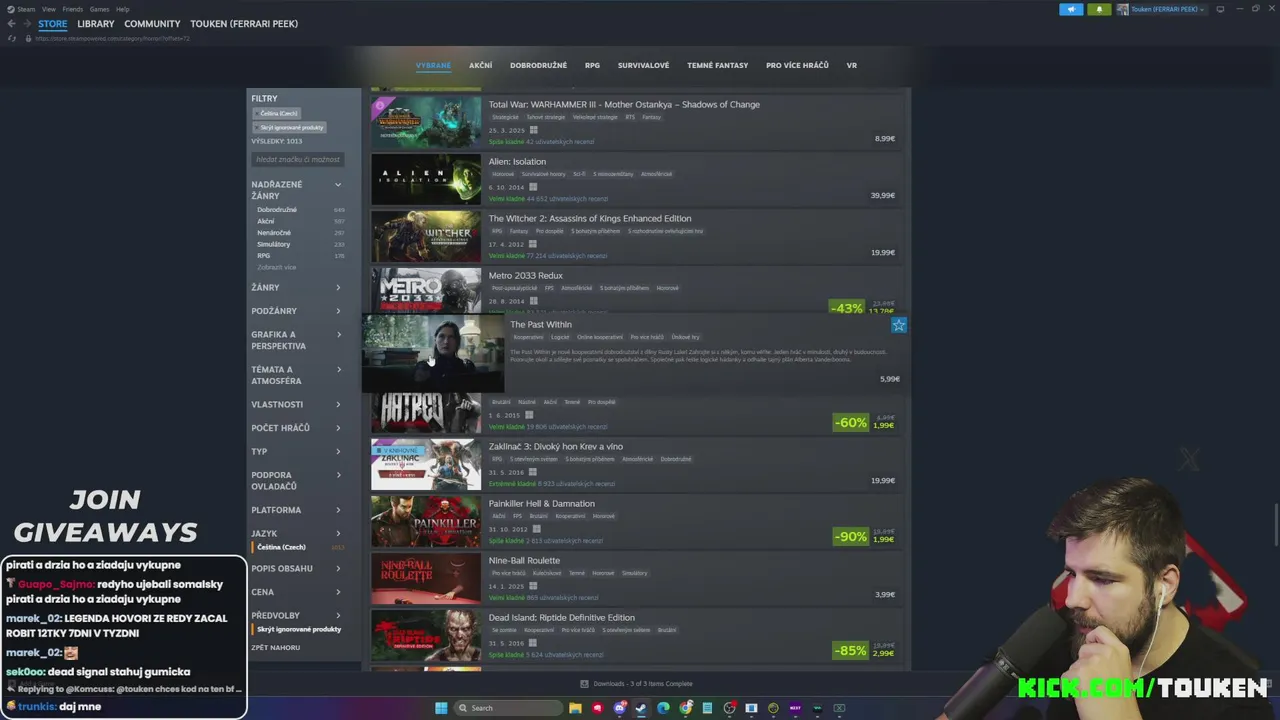
Task: Click Zobrazit více under genres
Action: click(276, 267)
